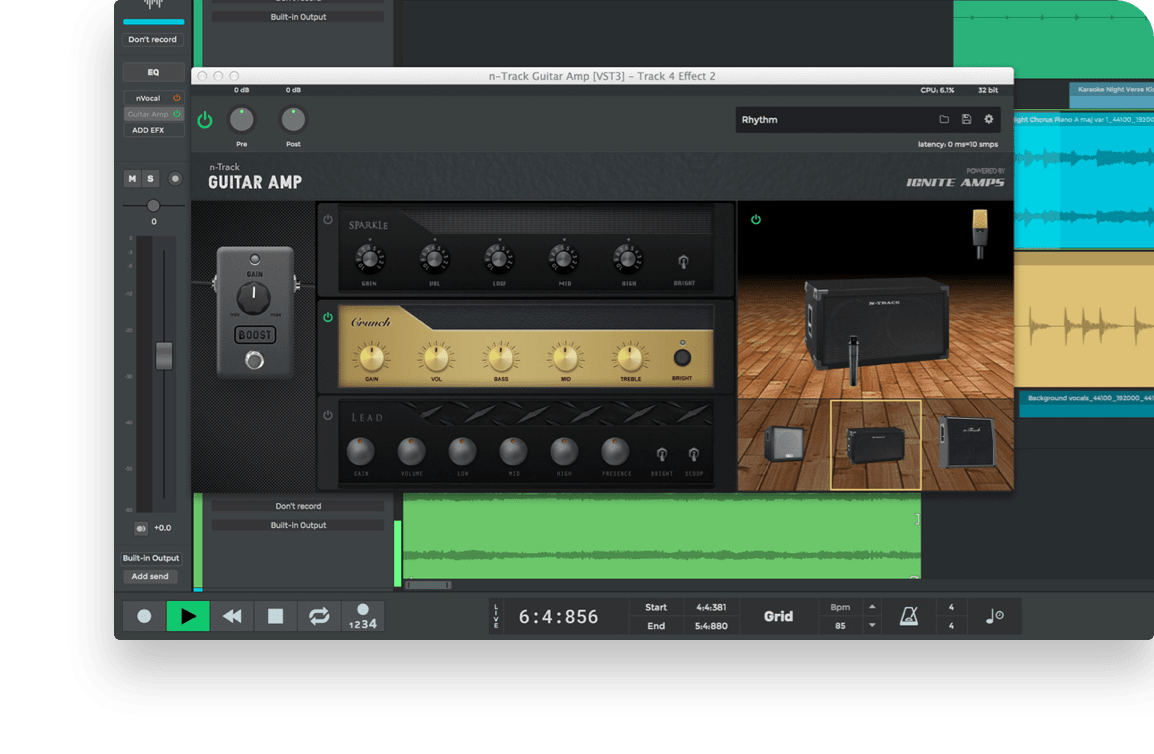
Task: Toggle the cabinet section power button
Action: point(755,219)
